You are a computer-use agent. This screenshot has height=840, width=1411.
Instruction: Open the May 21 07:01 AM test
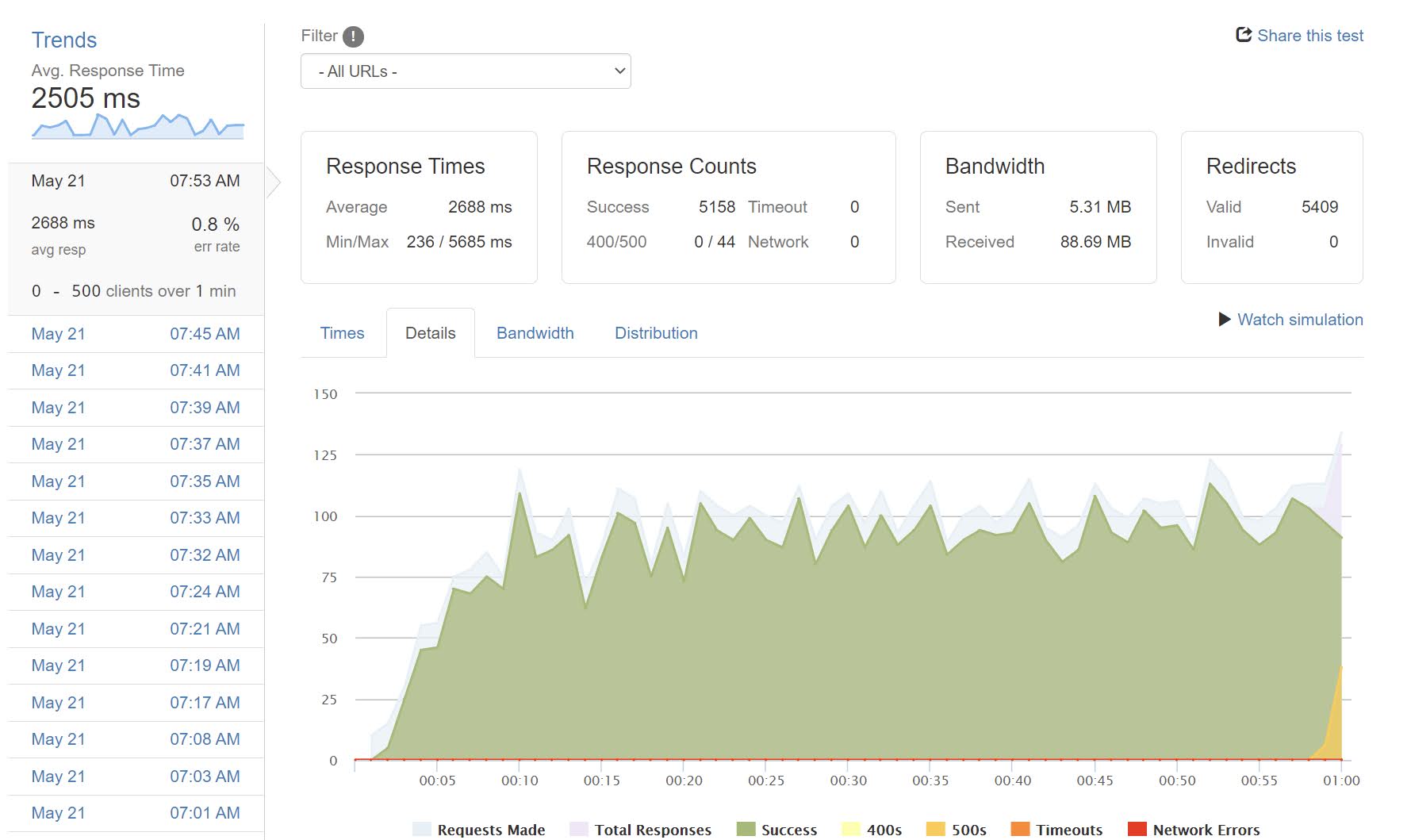[136, 813]
